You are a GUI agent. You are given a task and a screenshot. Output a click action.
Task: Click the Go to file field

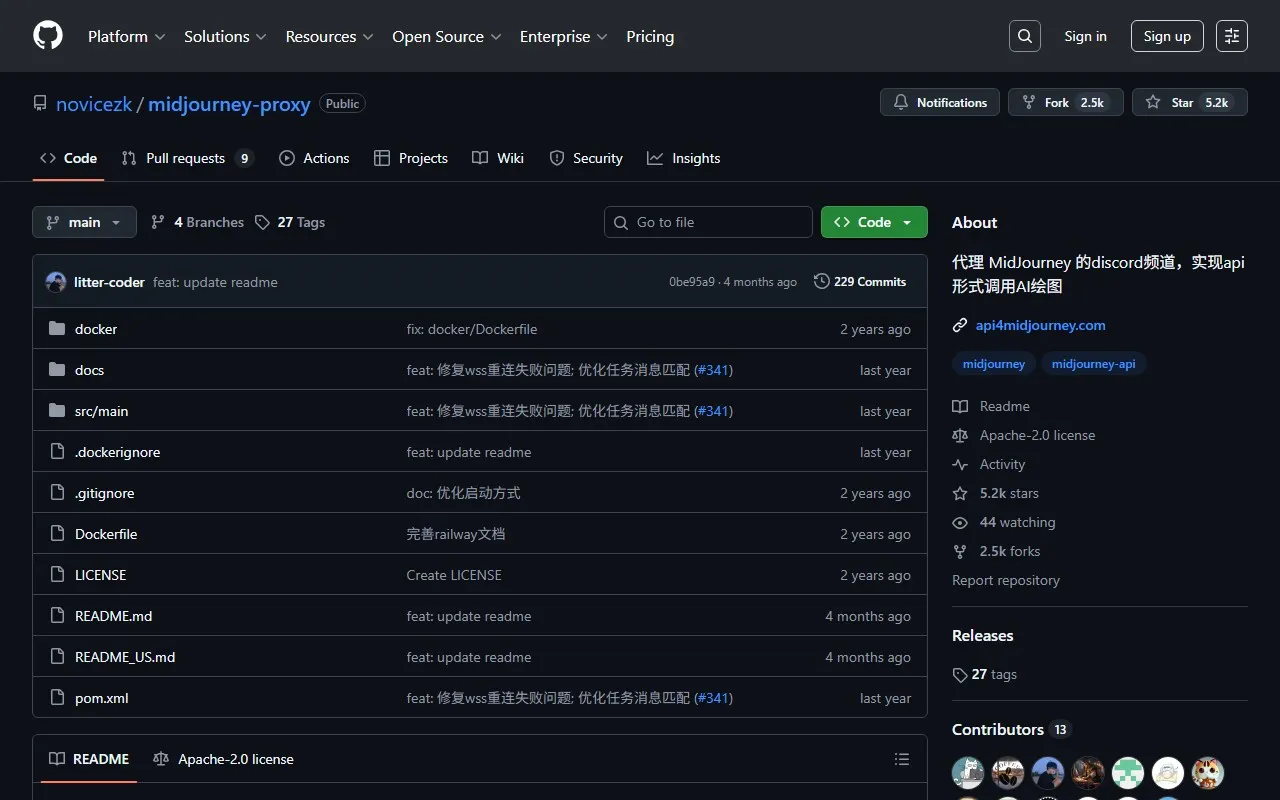pyautogui.click(x=708, y=222)
